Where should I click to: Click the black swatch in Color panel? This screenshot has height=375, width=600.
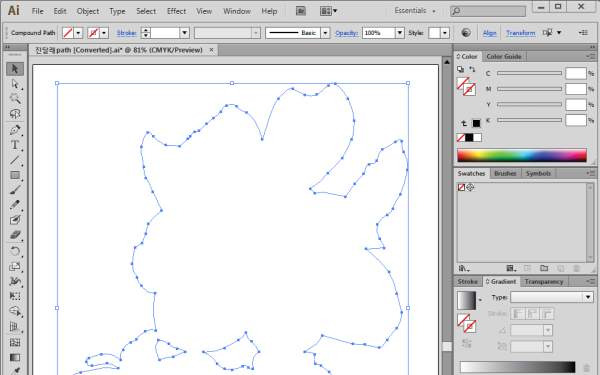coord(469,138)
